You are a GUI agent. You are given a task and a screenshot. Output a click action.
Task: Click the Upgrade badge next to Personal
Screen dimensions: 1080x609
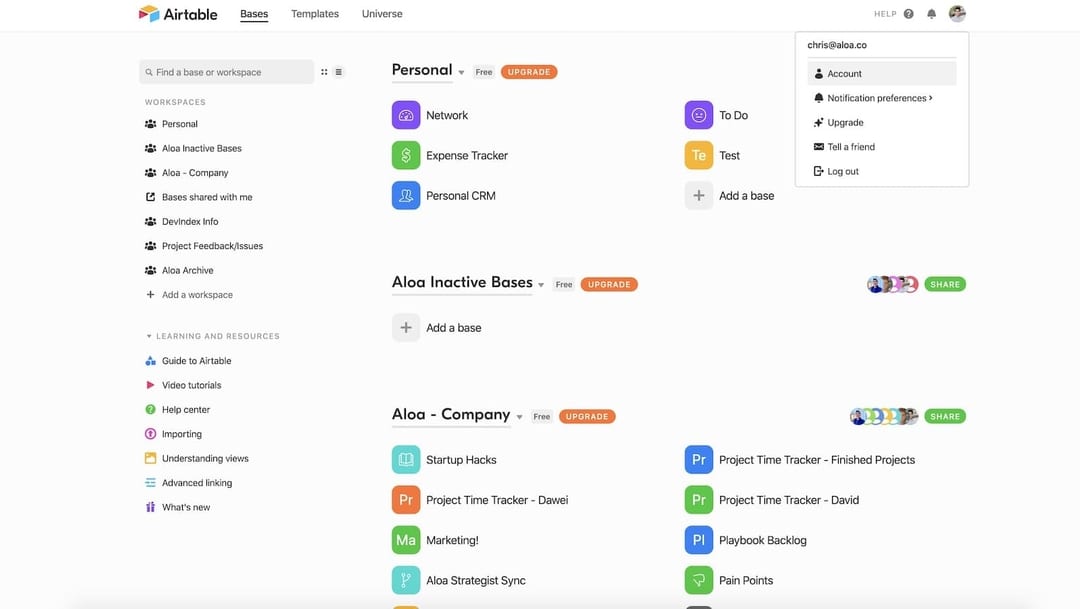point(528,71)
